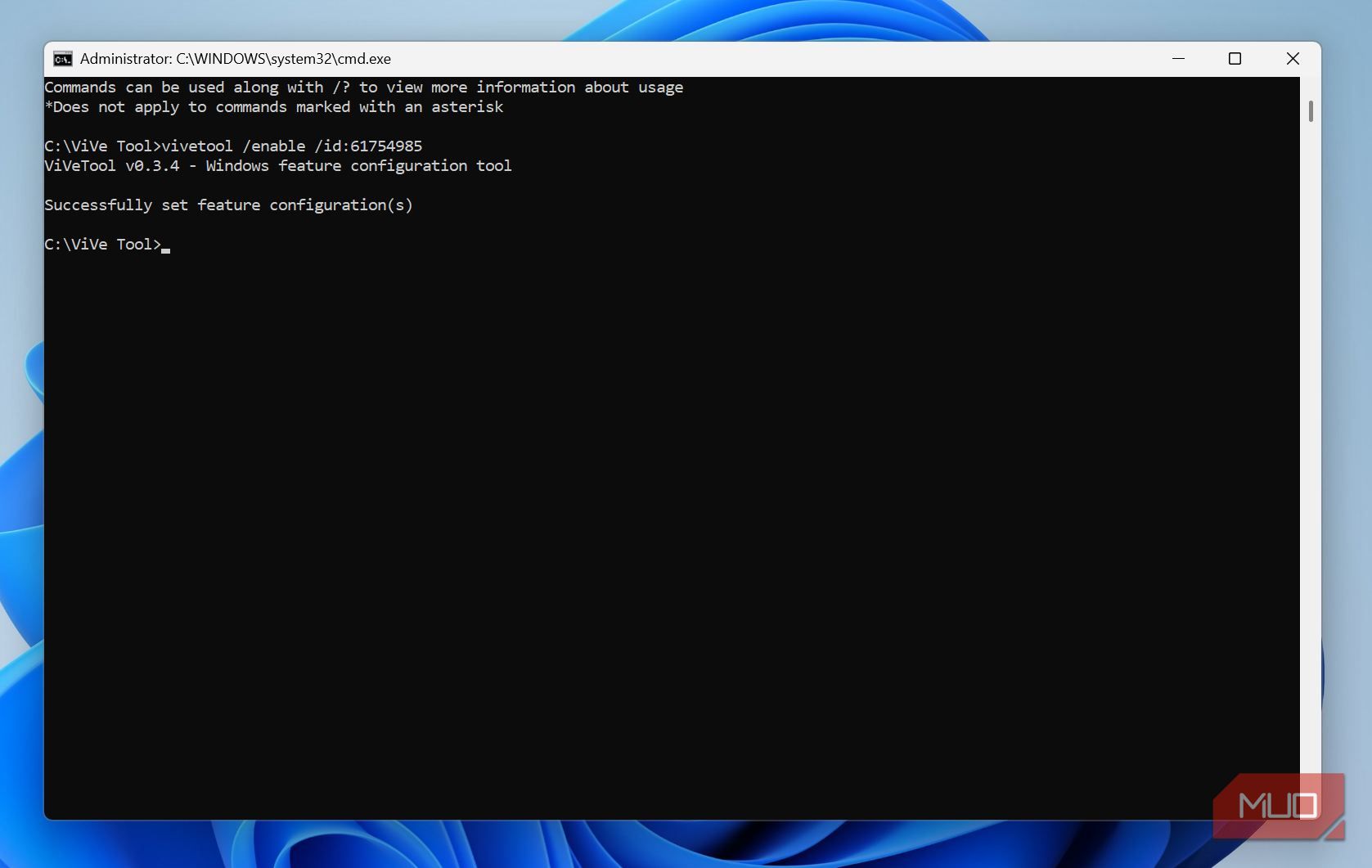Maximize the Command Prompt window

[x=1235, y=59]
